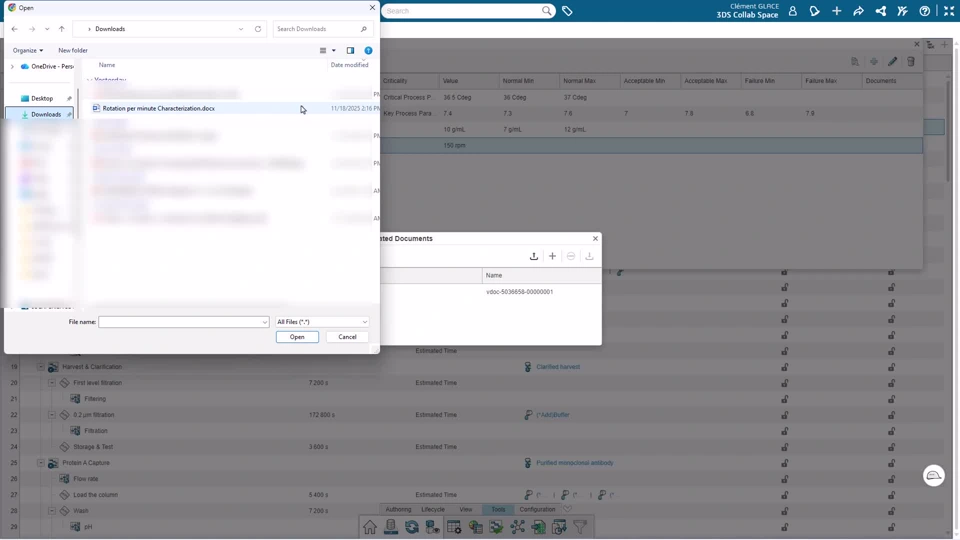Open the collaboration network icon
The width and height of the screenshot is (960, 540).
tap(880, 11)
